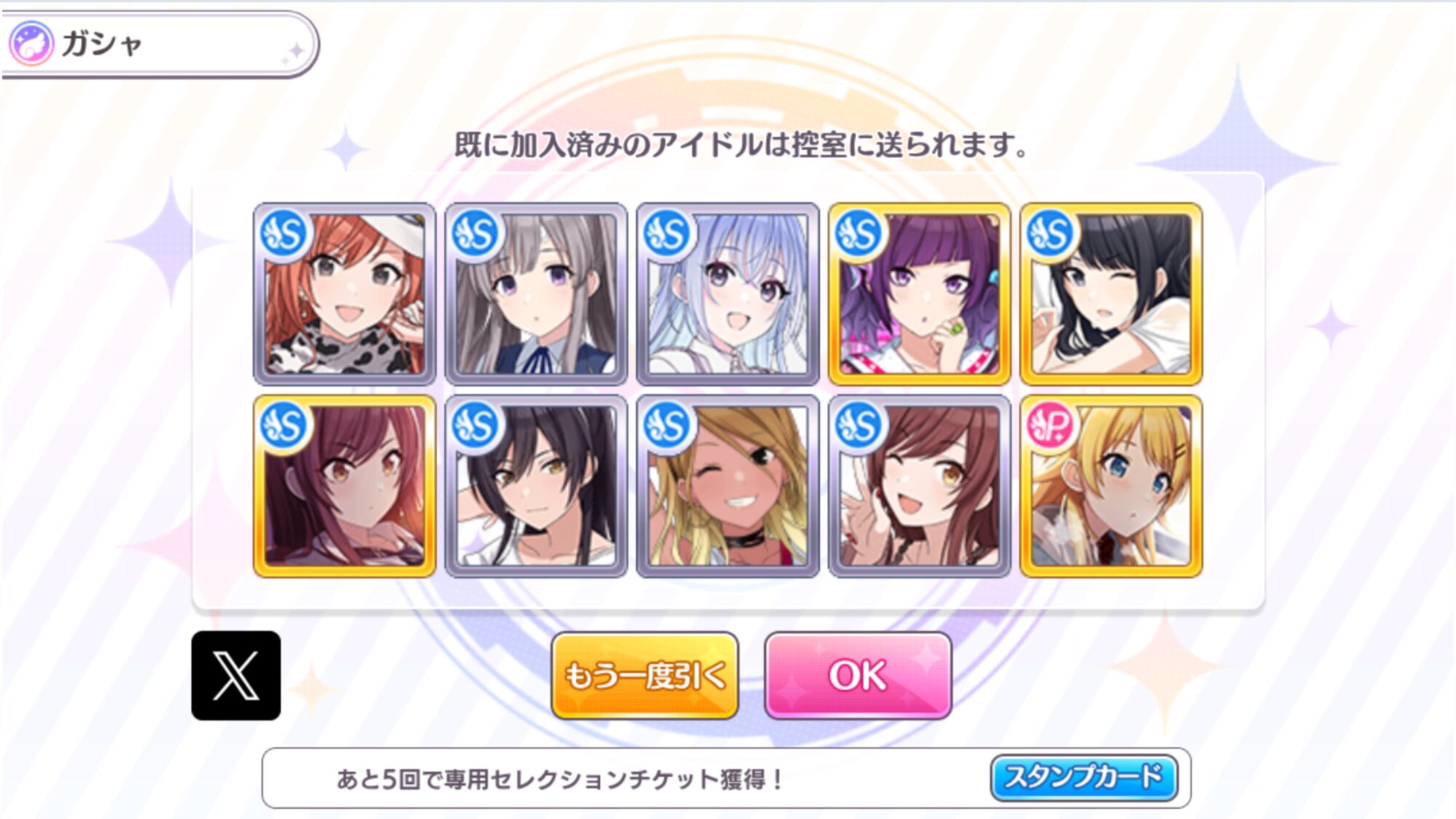The image size is (1456, 819).
Task: Select the orange-haired idol in cow-print outfit
Action: click(344, 294)
